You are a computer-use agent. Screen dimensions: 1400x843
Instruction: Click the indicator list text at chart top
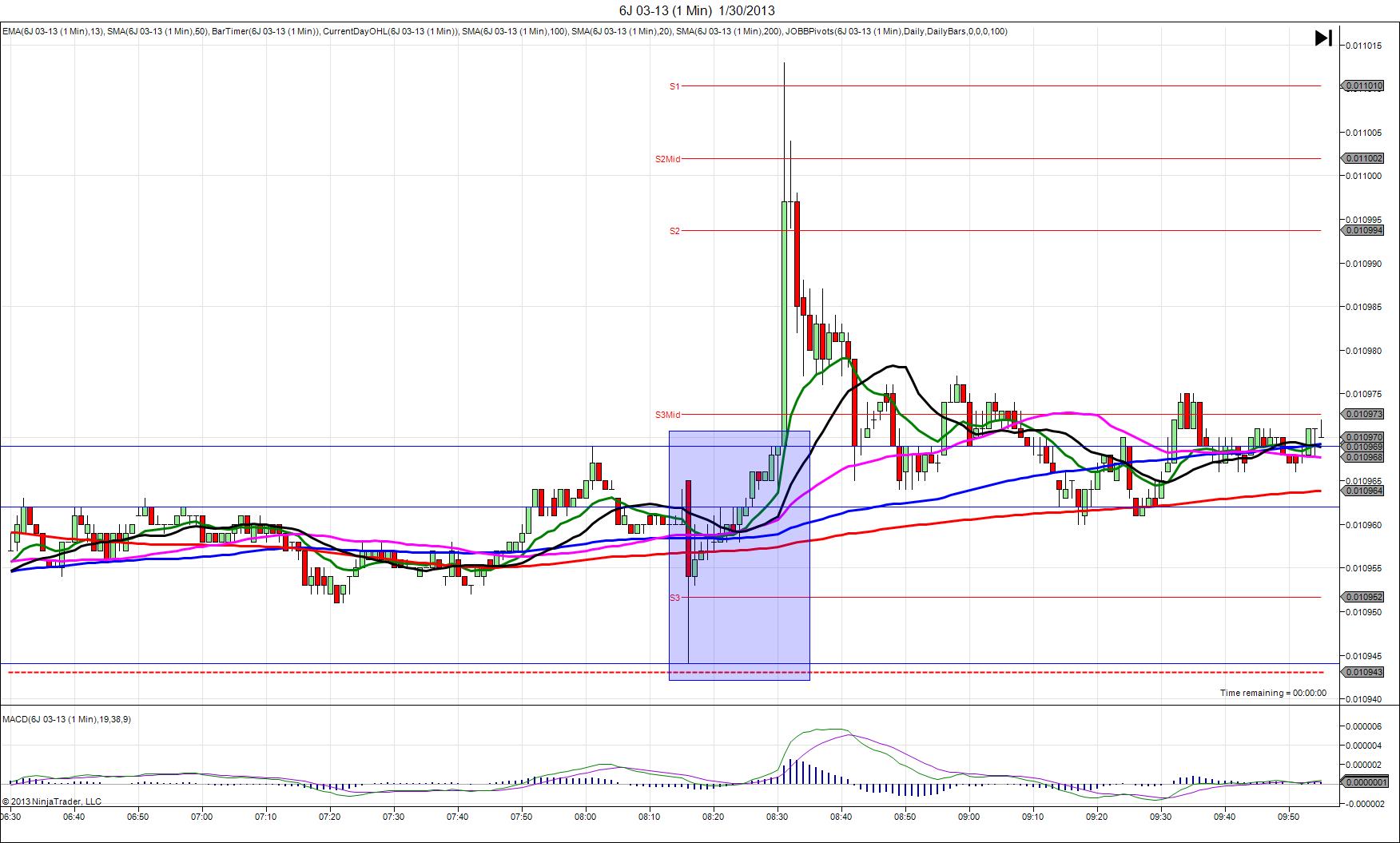tap(505, 31)
